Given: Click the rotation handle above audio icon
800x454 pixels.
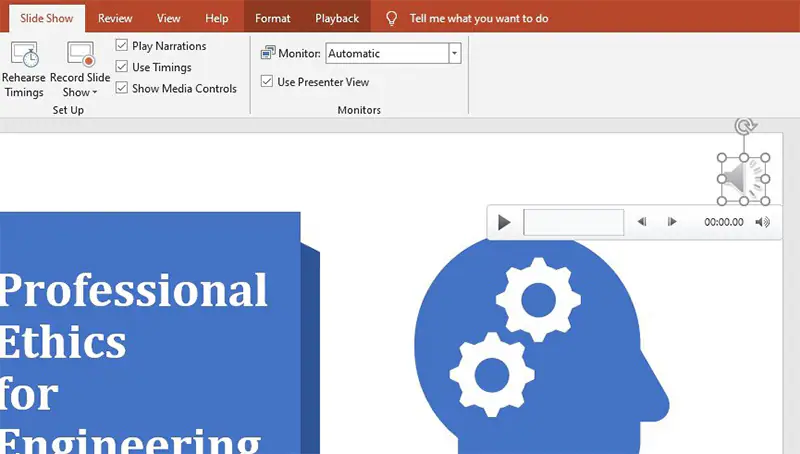Looking at the screenshot, I should point(745,125).
